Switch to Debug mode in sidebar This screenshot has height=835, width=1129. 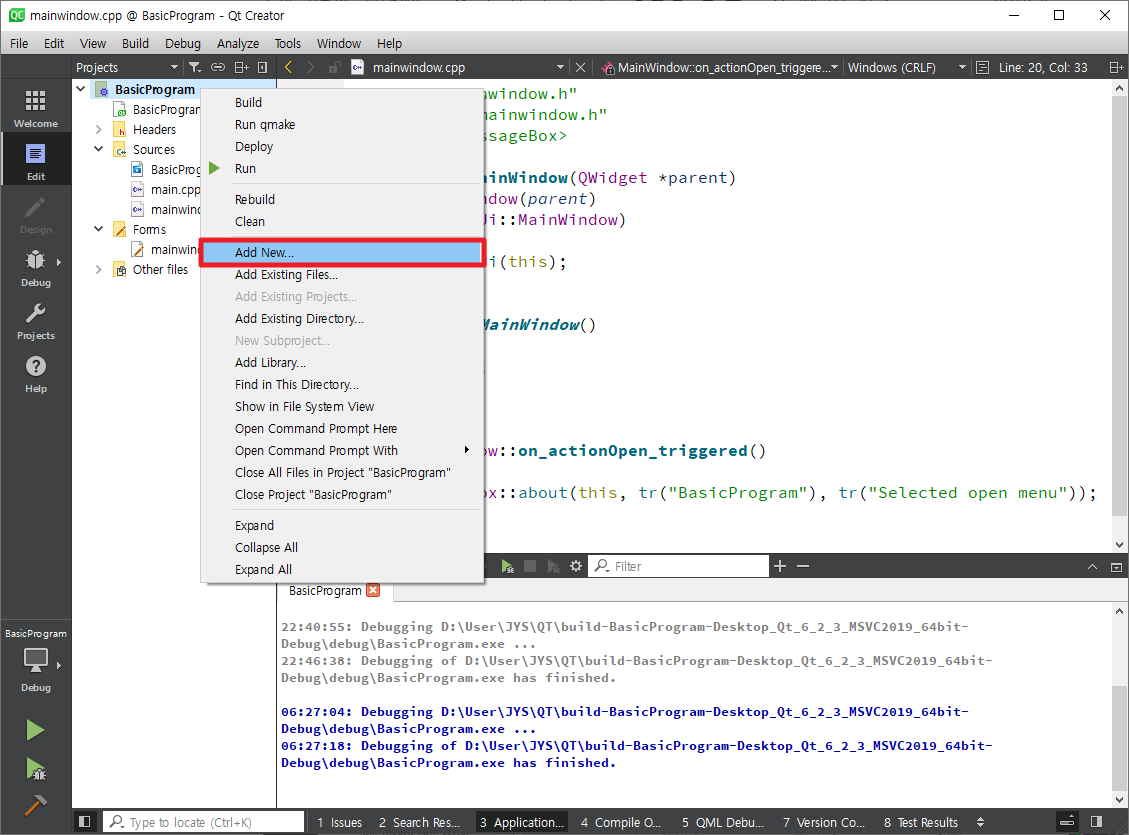coord(35,268)
